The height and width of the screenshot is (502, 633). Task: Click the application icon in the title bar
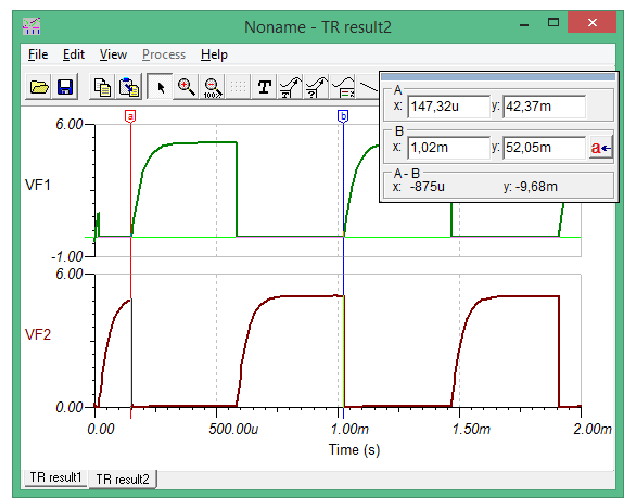(x=31, y=27)
